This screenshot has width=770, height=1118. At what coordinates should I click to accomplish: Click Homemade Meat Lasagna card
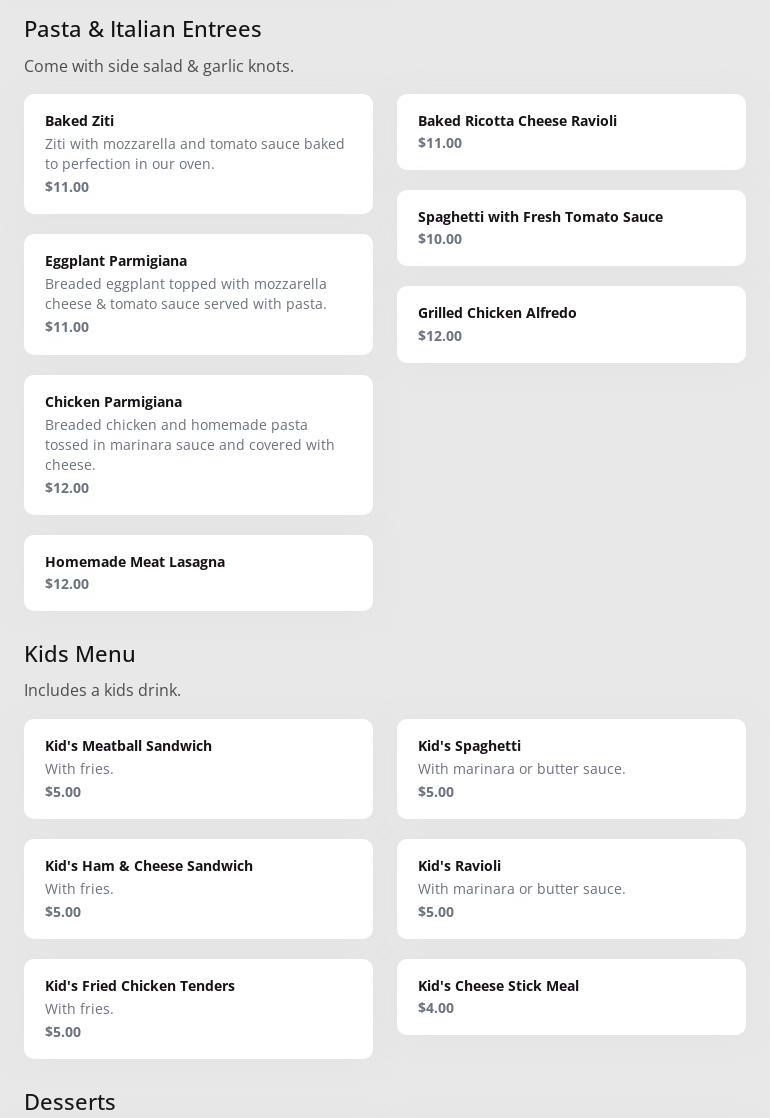click(198, 572)
